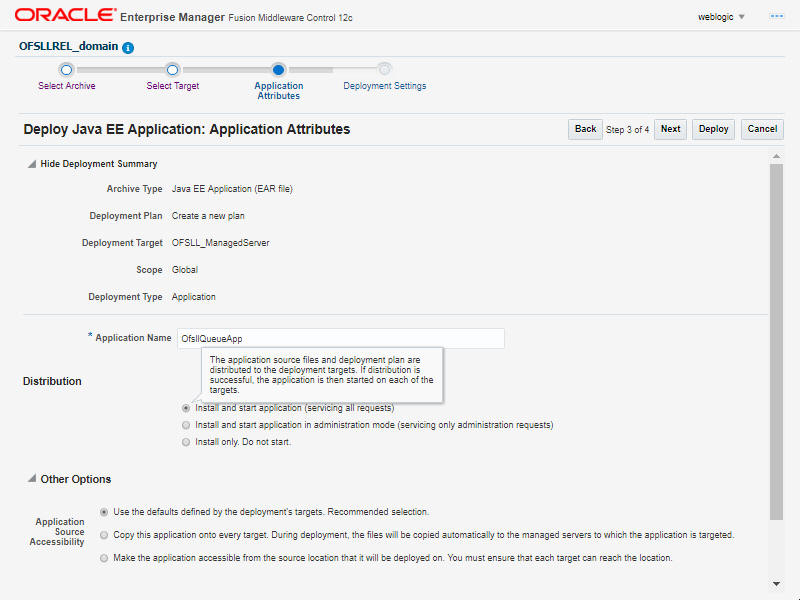Open the three-dots options menu icon
The height and width of the screenshot is (600, 800).
(x=777, y=17)
